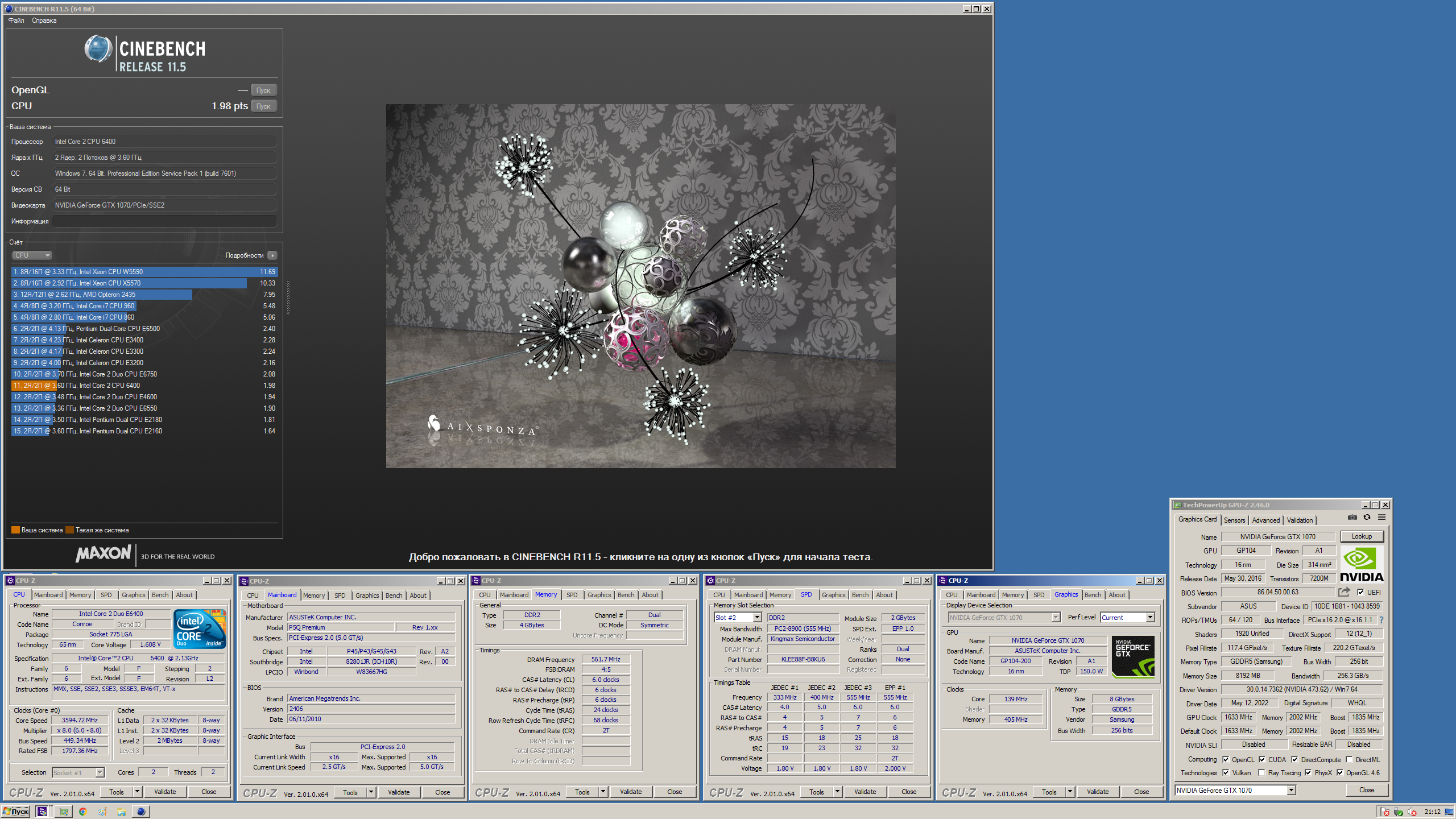This screenshot has width=1456, height=819.
Task: Take a screenshot with GPU-Z camera icon
Action: [x=1352, y=518]
